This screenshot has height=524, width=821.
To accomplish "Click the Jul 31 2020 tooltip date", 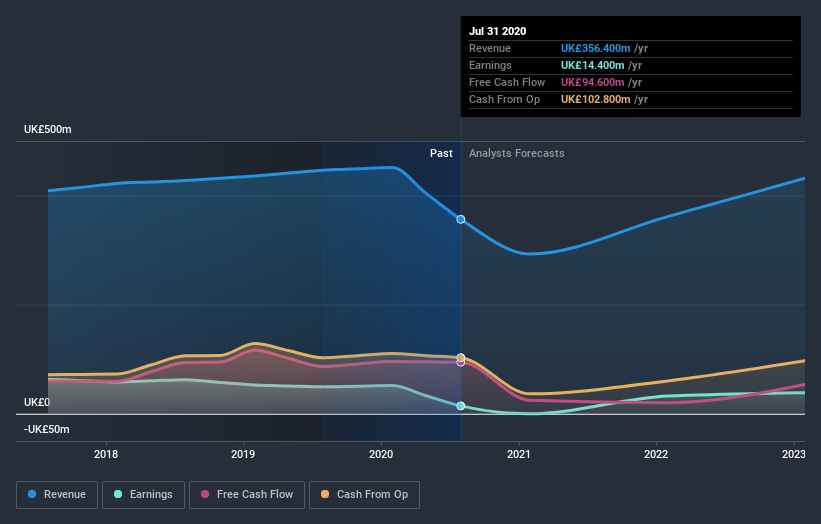I will pyautogui.click(x=497, y=31).
